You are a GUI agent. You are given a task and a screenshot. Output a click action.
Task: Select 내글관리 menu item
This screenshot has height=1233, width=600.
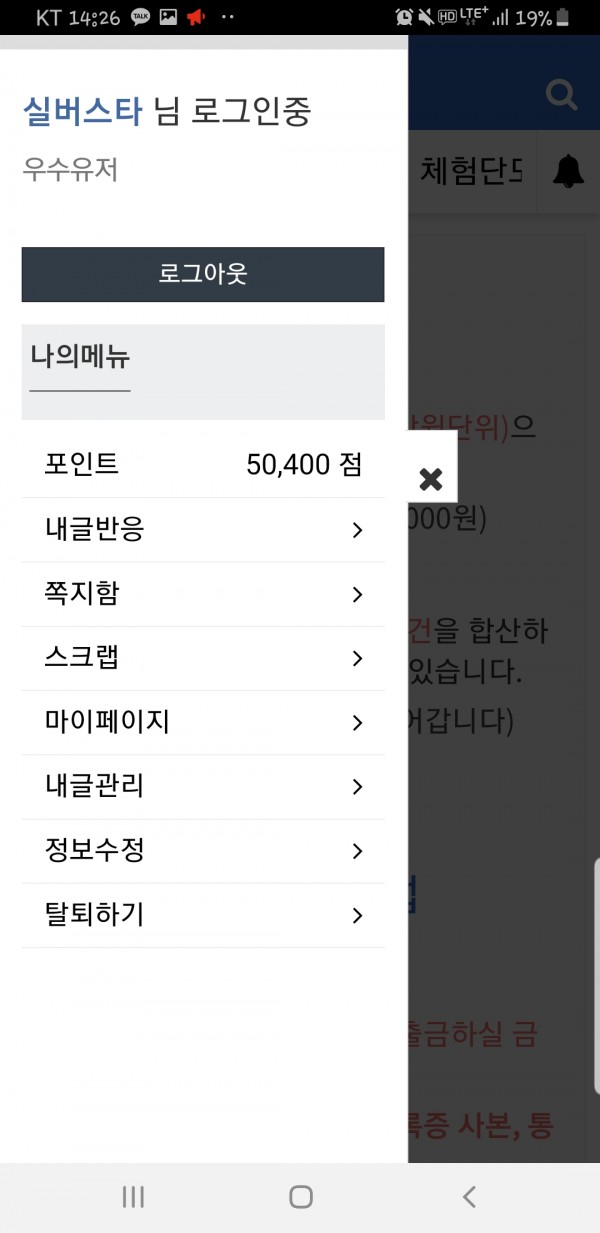95,786
